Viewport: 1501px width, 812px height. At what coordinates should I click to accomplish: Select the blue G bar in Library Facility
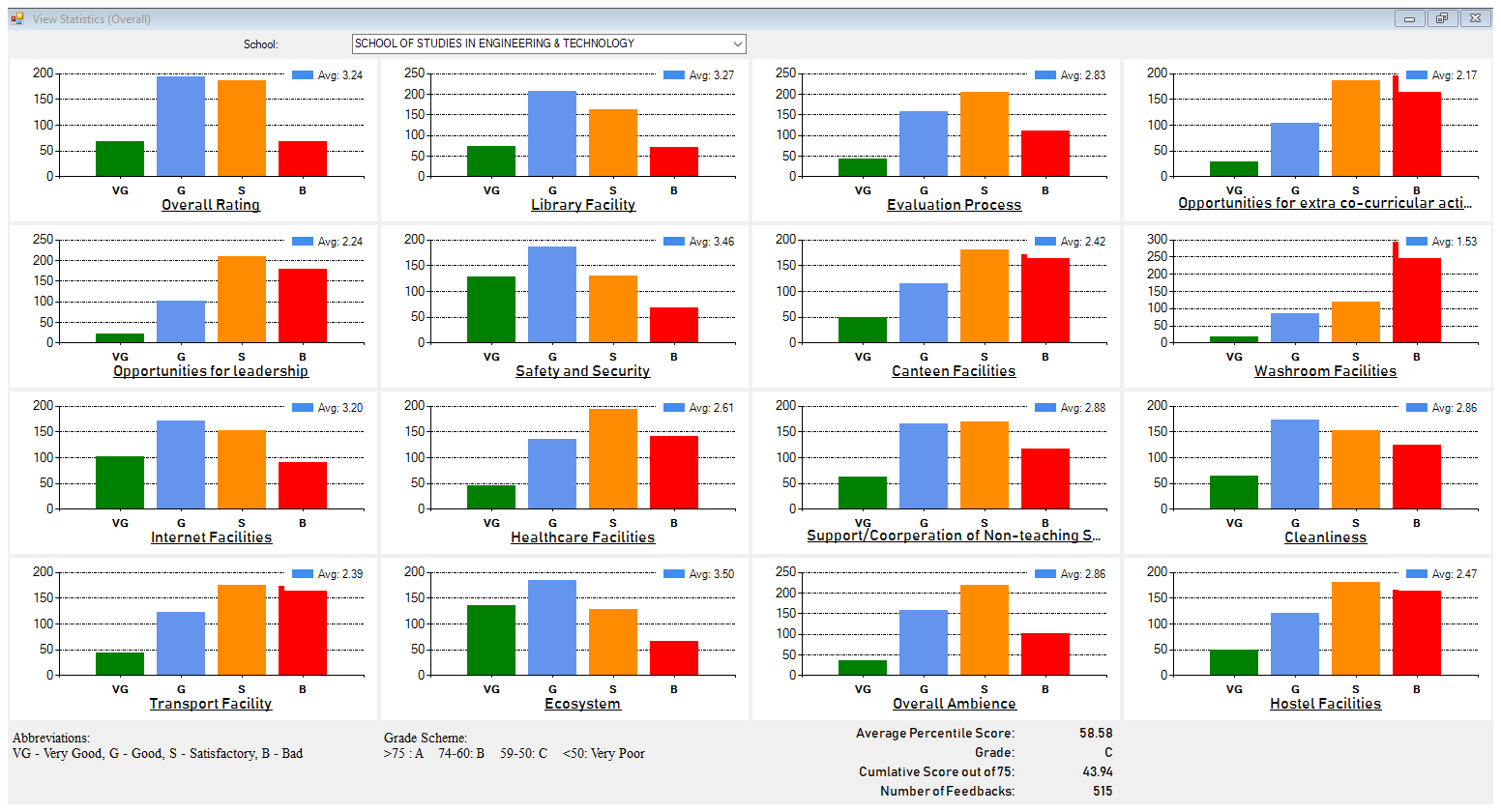tap(552, 133)
